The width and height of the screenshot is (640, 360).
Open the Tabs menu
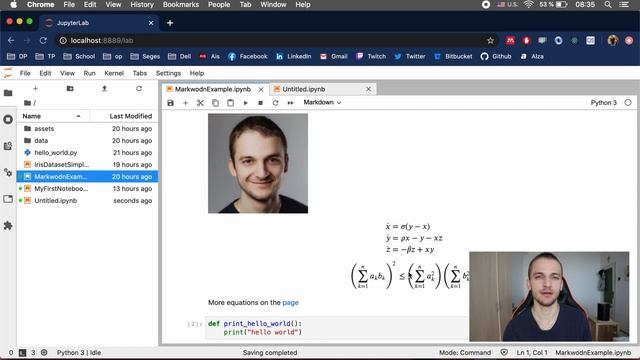(140, 73)
